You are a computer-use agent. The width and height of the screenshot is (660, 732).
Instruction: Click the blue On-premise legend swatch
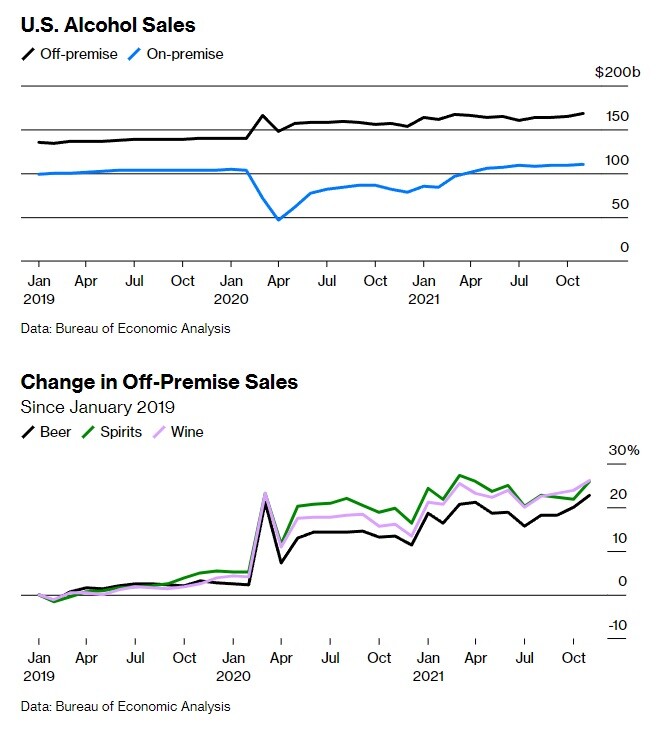(134, 54)
